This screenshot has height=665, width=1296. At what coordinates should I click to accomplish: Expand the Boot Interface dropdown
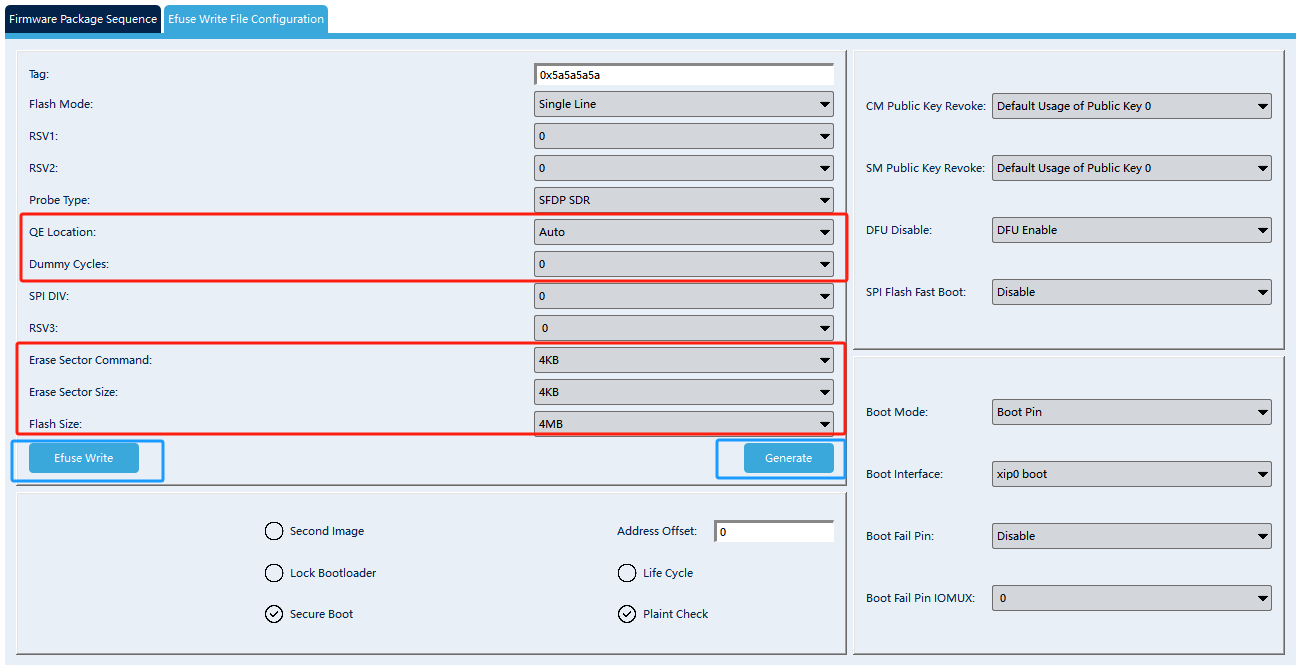pos(1132,474)
